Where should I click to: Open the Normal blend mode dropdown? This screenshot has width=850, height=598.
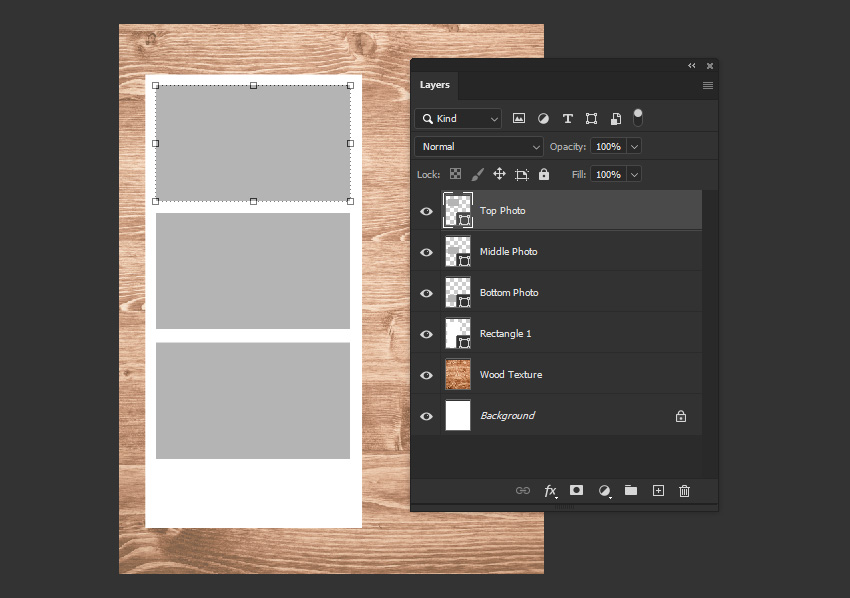479,146
